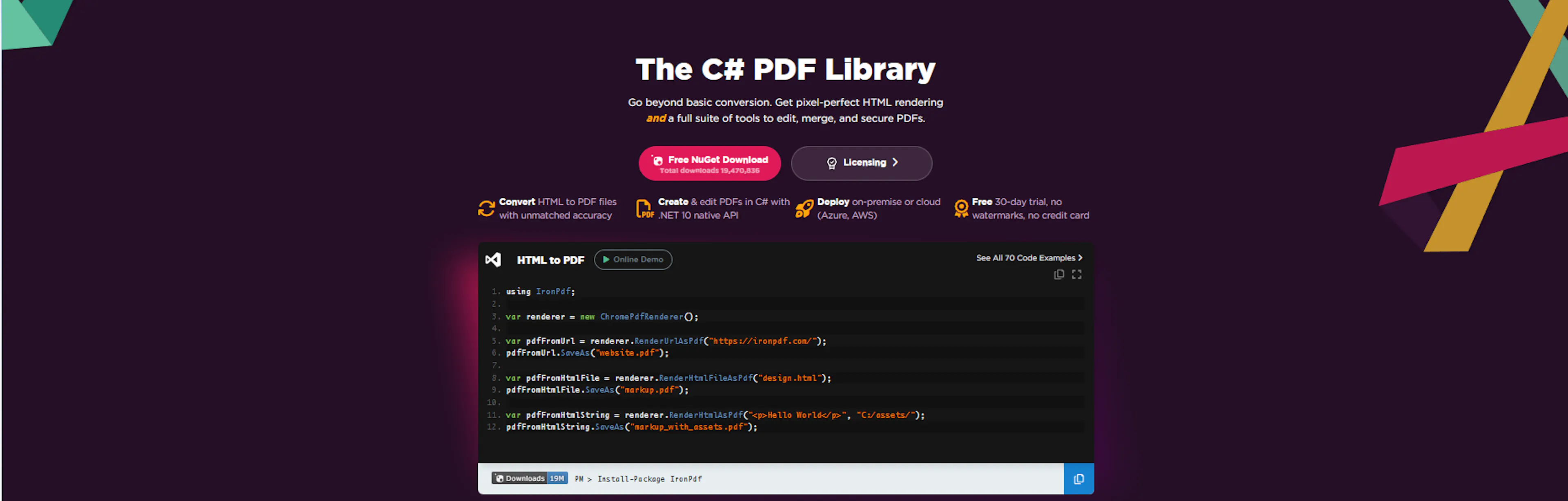Click code line containing RenderHtmlFileAsPdf
1568x501 pixels.
668,378
